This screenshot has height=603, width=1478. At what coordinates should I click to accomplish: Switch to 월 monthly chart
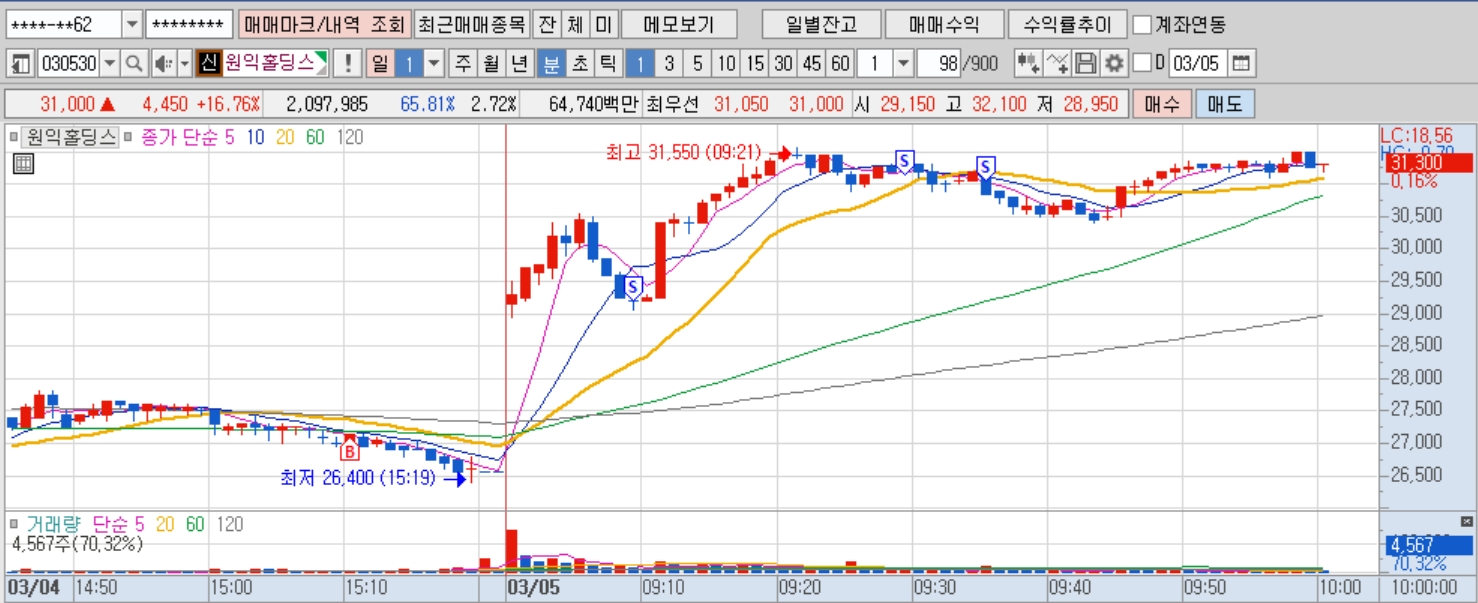[491, 64]
